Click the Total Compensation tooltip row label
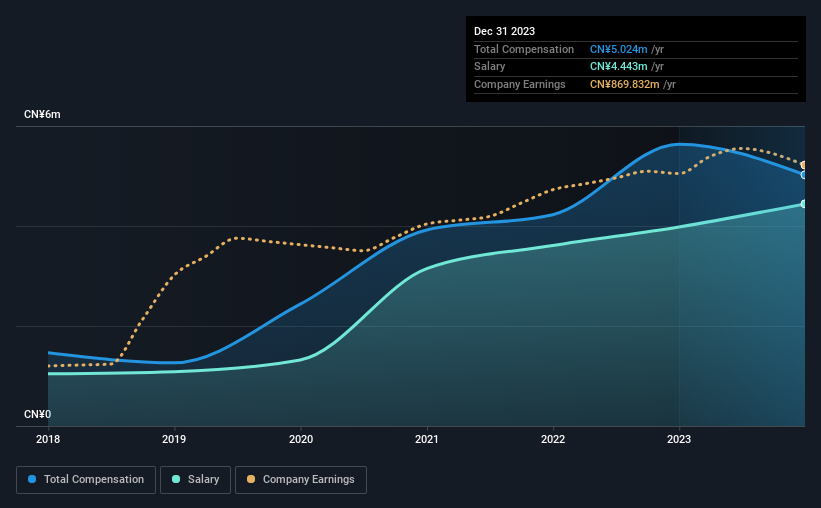 [524, 49]
